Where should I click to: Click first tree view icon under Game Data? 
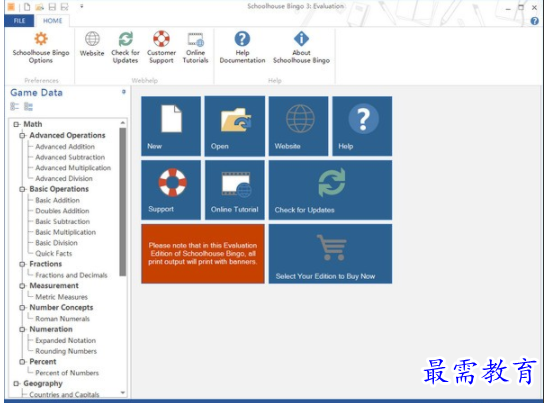(x=15, y=106)
